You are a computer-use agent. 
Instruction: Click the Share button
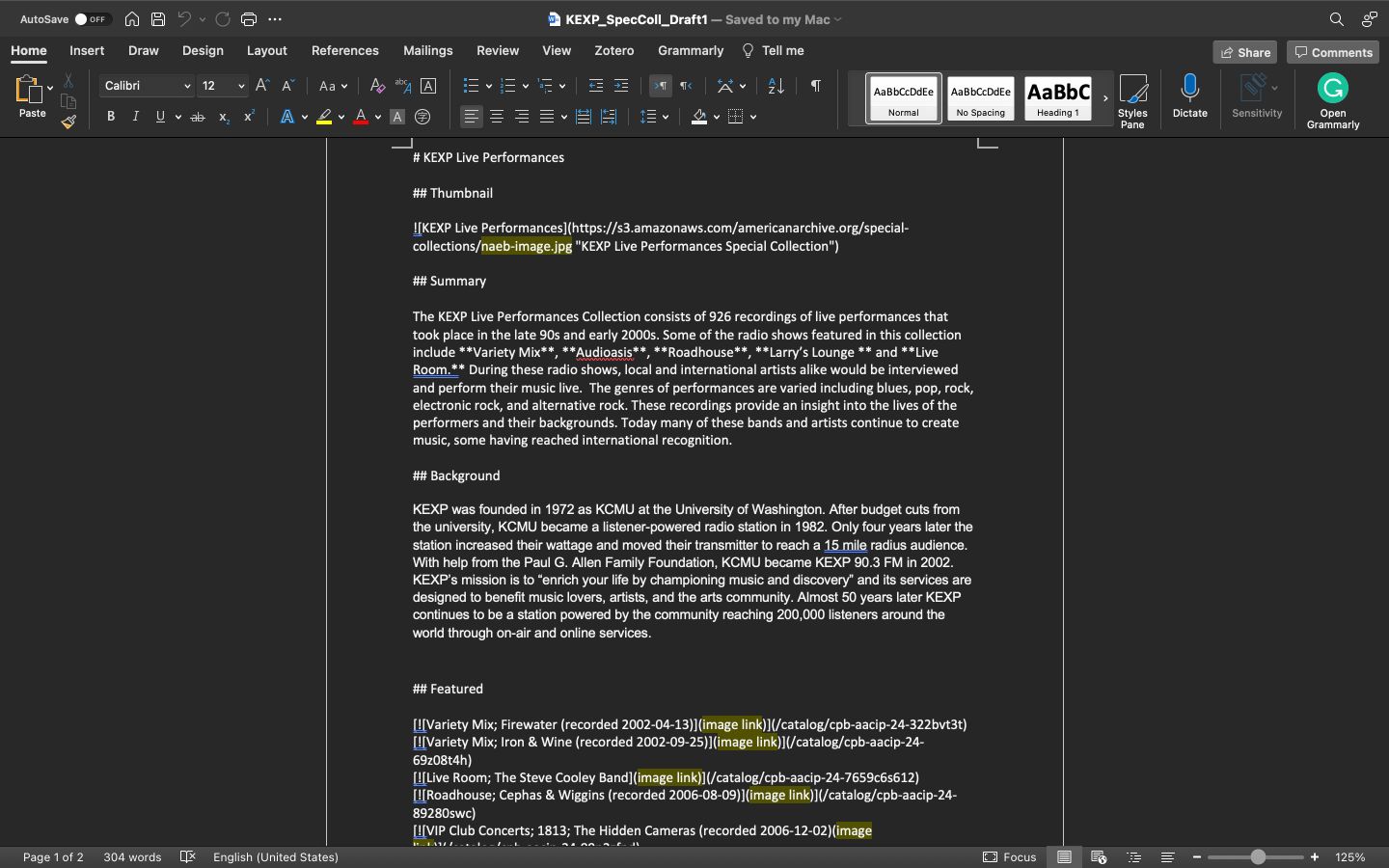coord(1244,52)
